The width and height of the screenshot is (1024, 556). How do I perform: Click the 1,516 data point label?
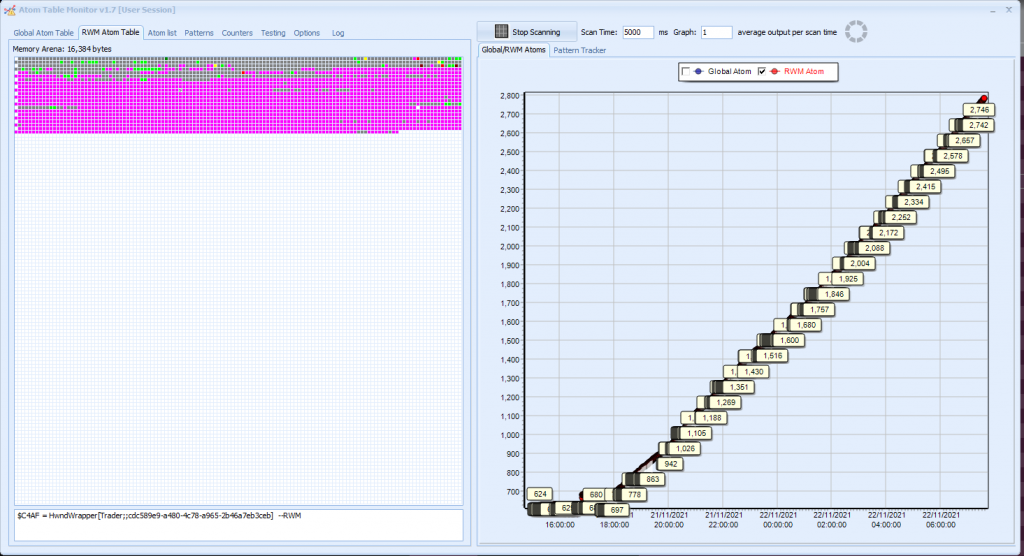coord(773,356)
